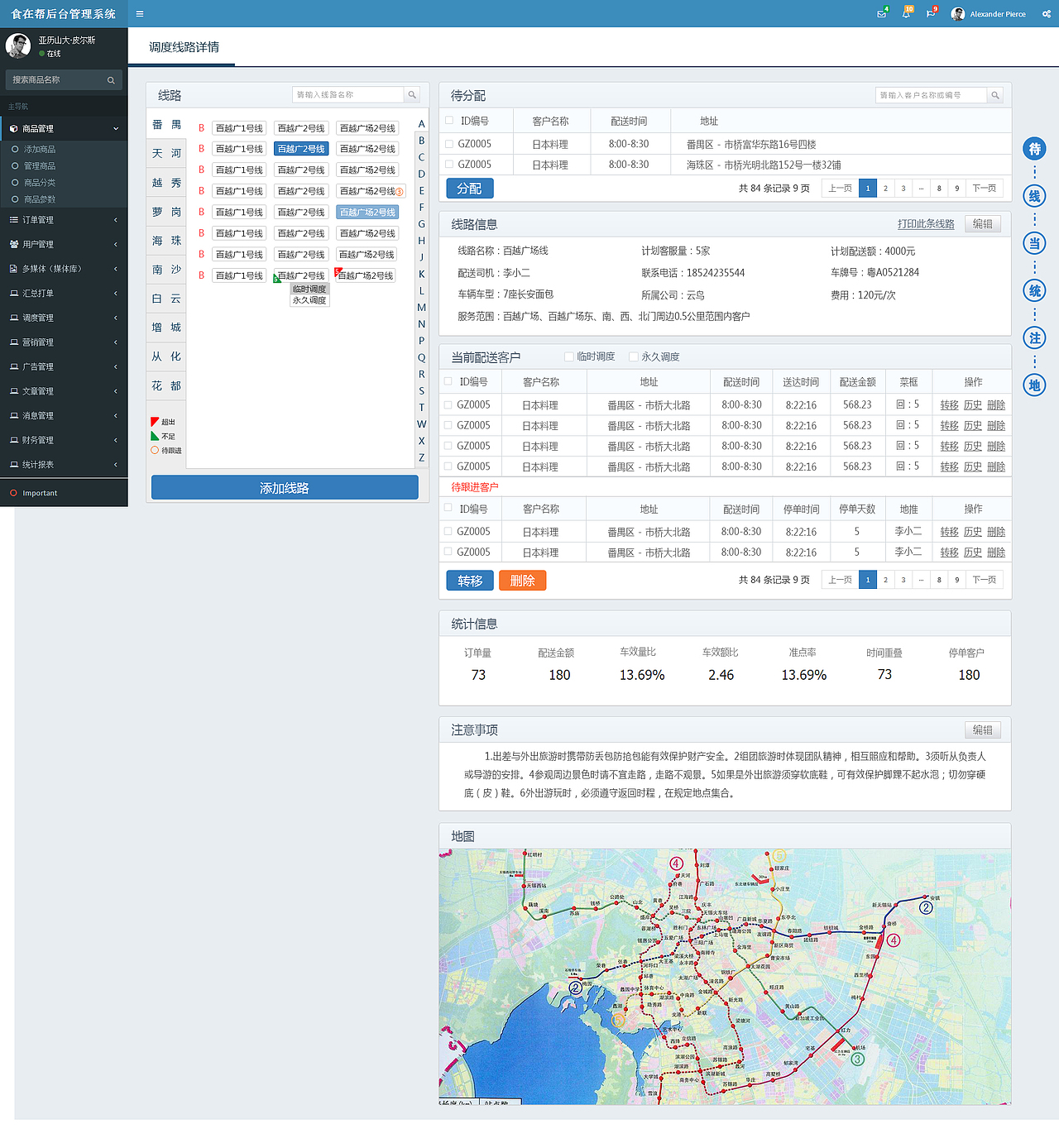Expand the 多媒体 menu chevron
Image resolution: width=1059 pixels, height=1148 pixels.
(x=116, y=269)
